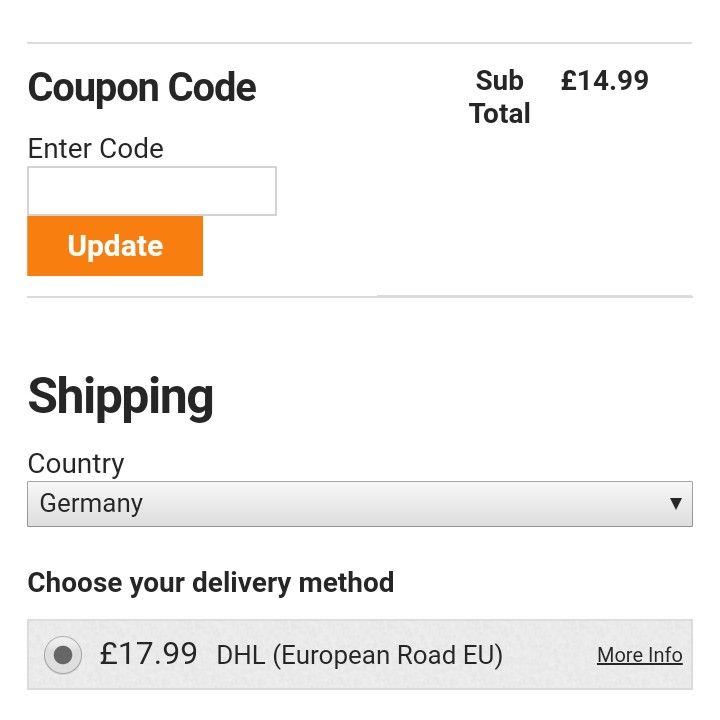Click the Enter Code text field
720x720 pixels.
[151, 191]
